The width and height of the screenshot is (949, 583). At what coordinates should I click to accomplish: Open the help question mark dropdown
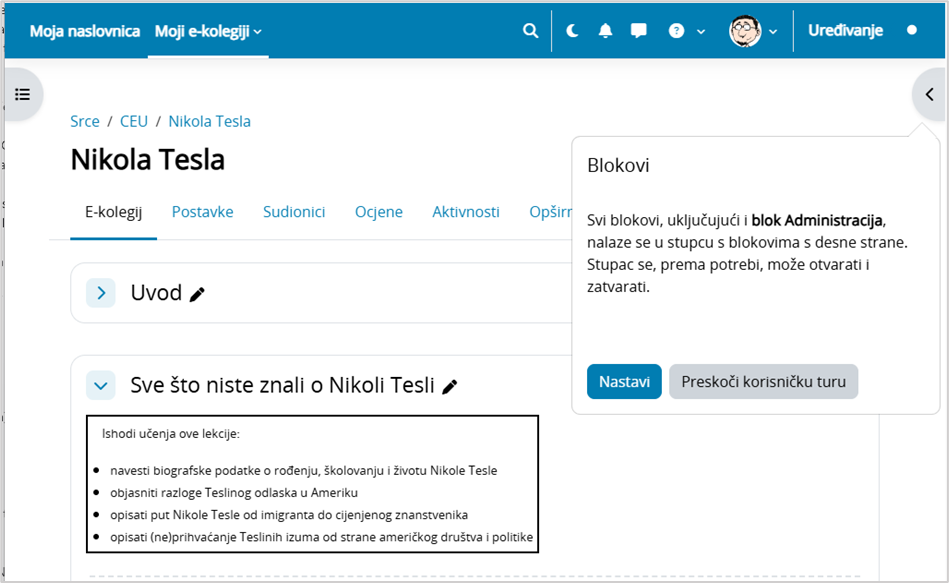pyautogui.click(x=686, y=31)
